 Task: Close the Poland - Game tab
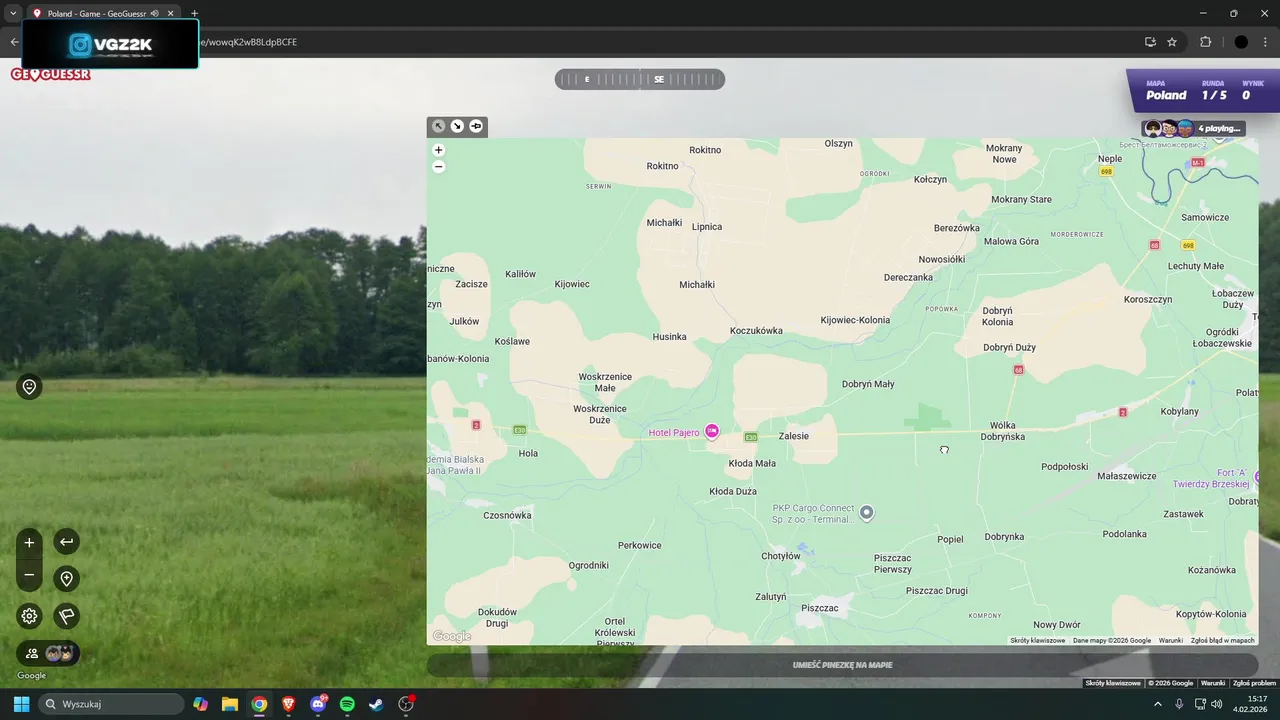(171, 13)
